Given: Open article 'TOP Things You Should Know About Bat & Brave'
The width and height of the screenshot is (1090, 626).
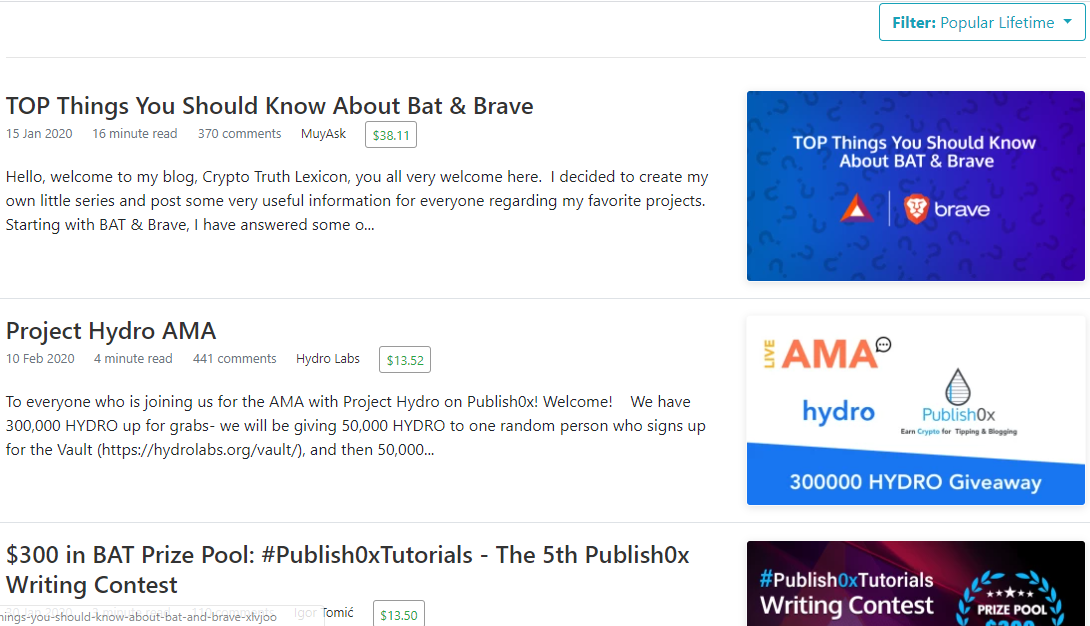Looking at the screenshot, I should (x=270, y=106).
